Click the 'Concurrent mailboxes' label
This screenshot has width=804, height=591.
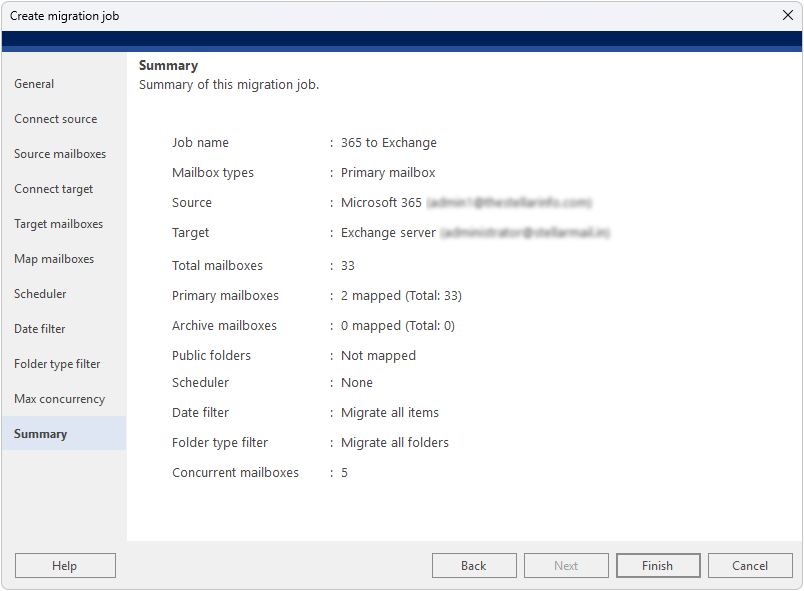coord(235,473)
